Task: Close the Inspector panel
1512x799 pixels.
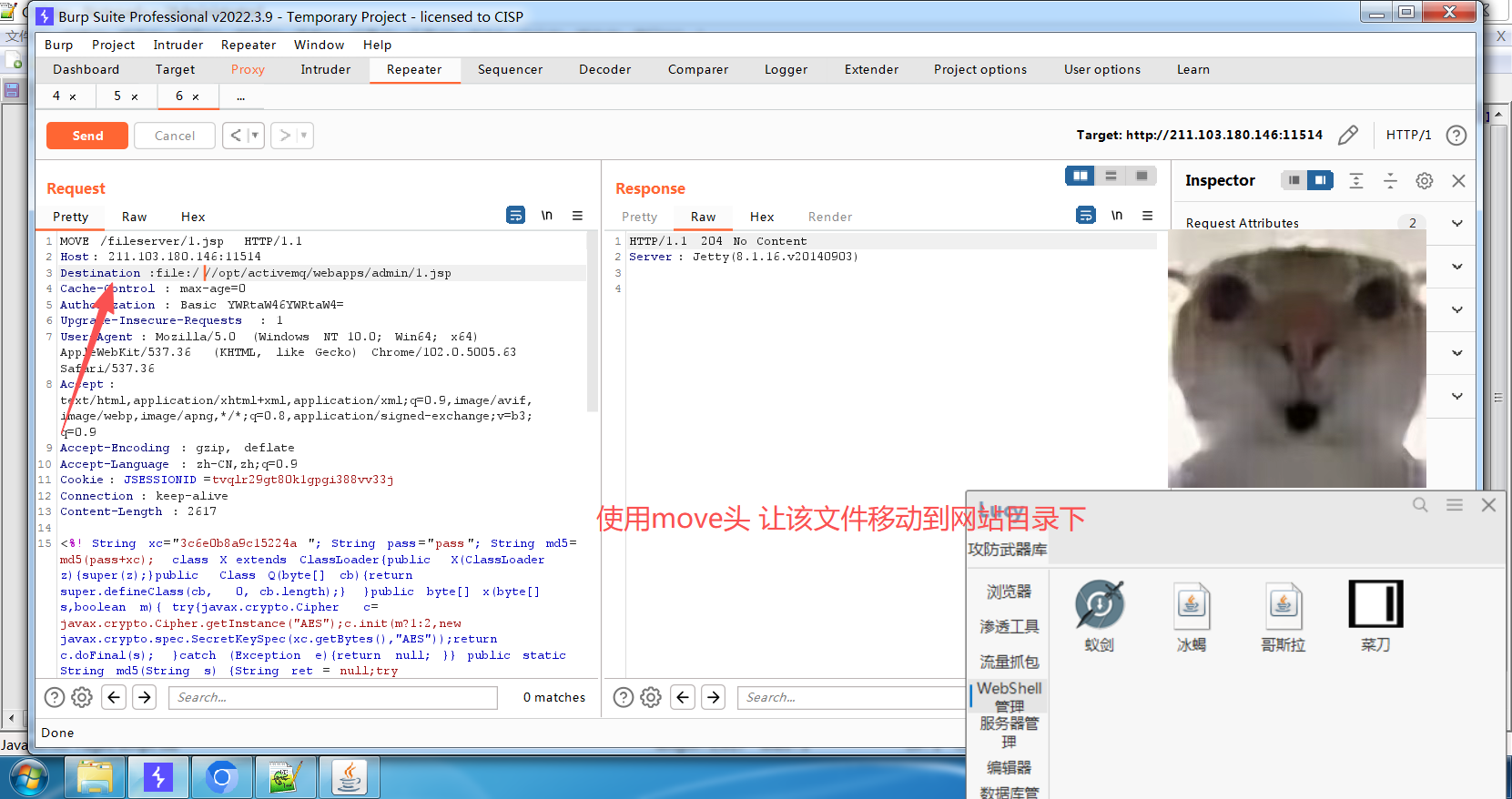Action: [1458, 181]
